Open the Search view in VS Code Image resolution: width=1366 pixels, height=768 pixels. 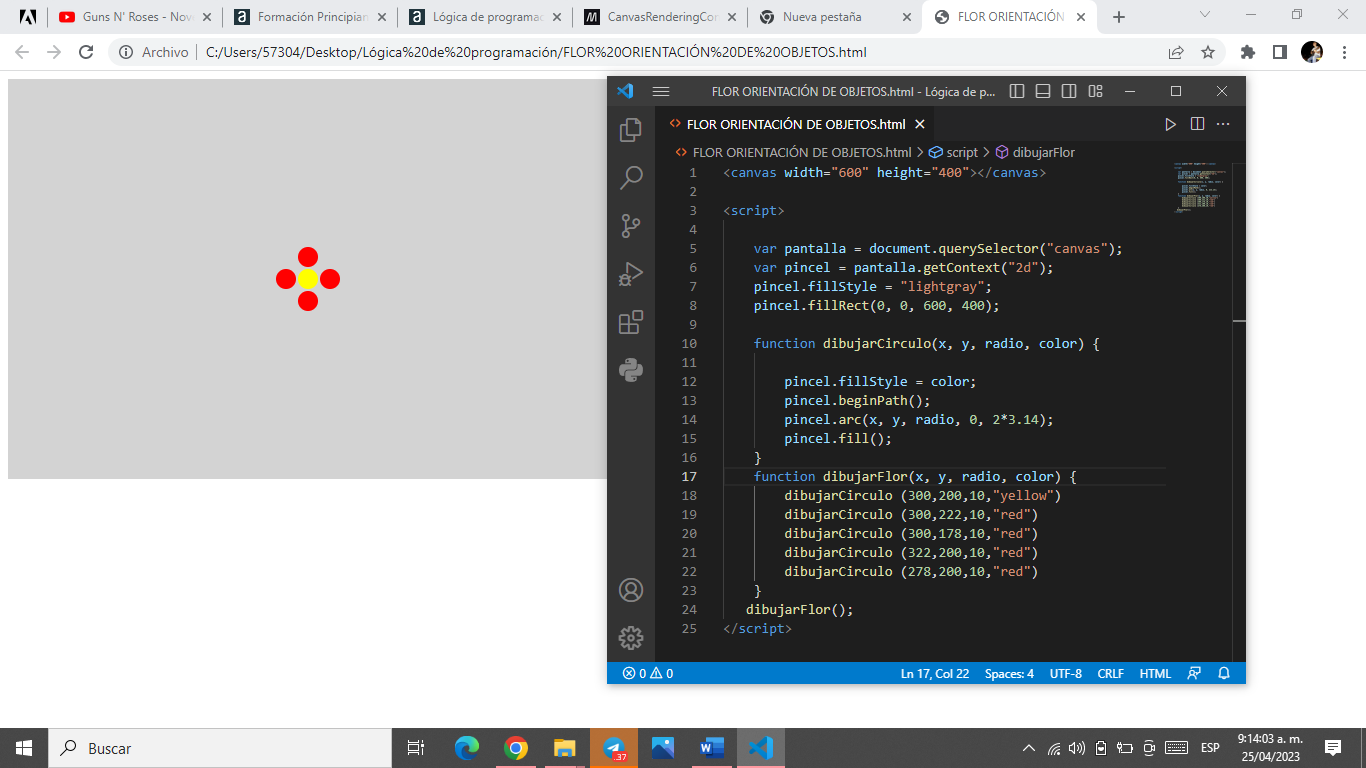(631, 178)
